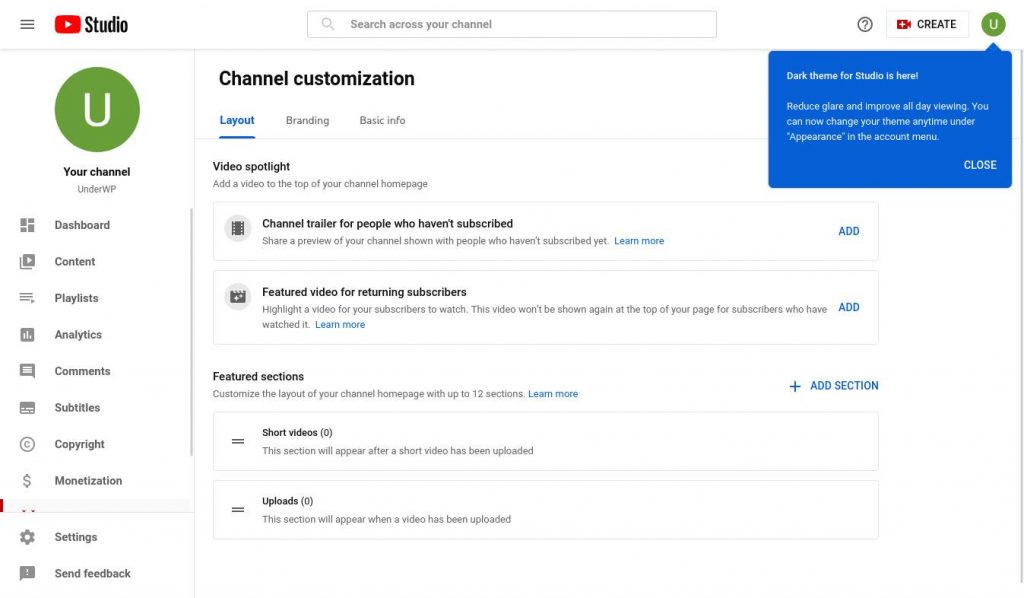Switch to the Basic info tab
This screenshot has height=598, width=1024.
[382, 121]
